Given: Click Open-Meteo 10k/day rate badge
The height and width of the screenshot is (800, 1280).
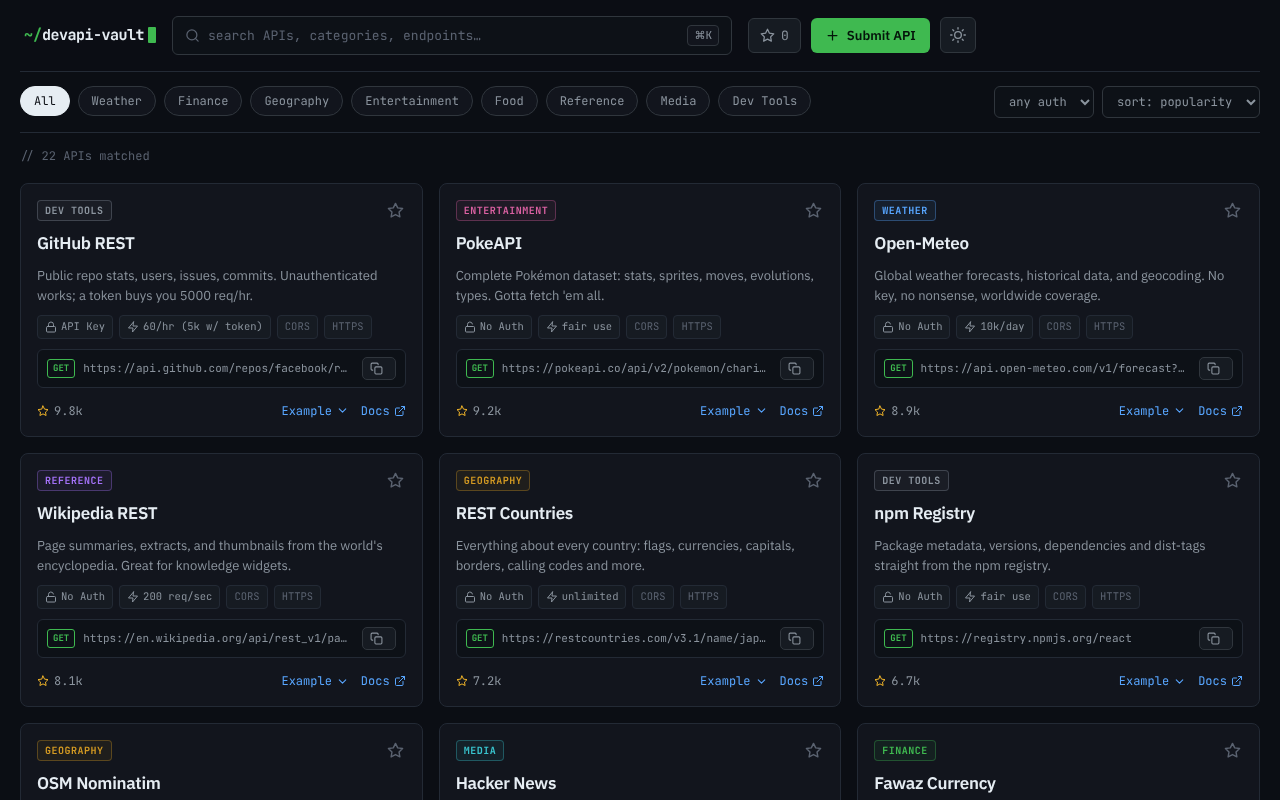Looking at the screenshot, I should 994,326.
